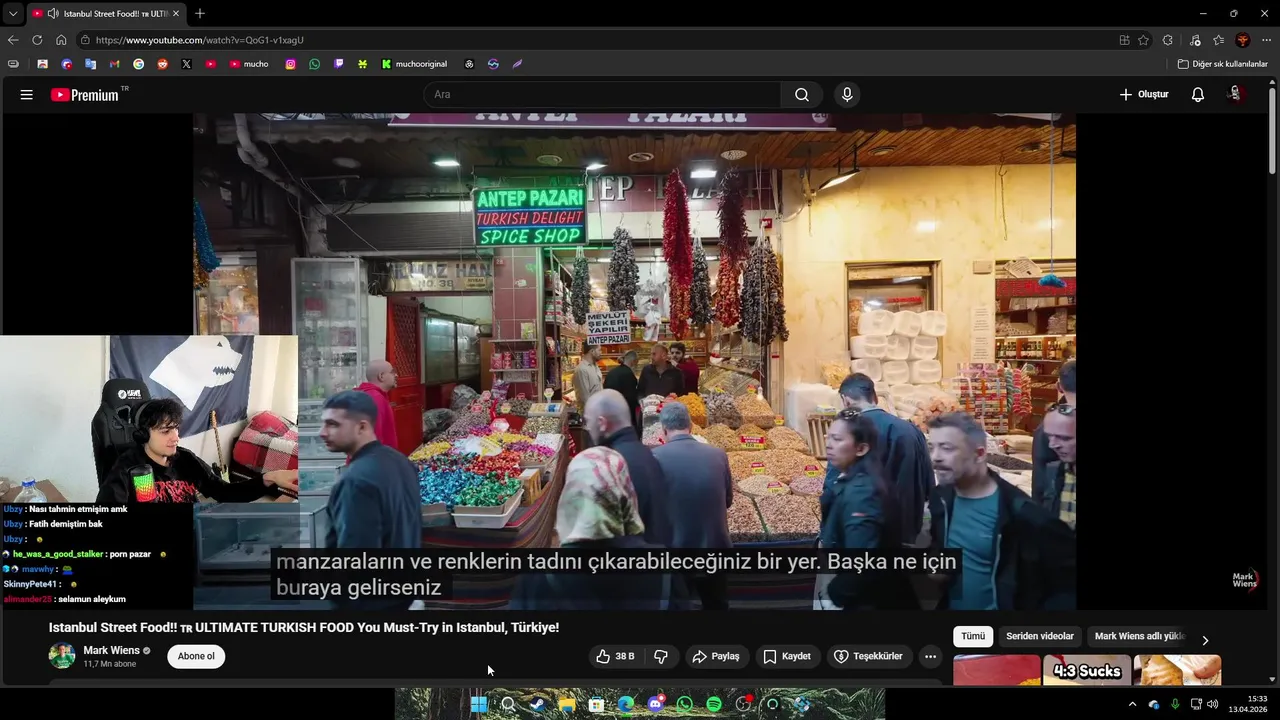Save video with Kaydet button
Viewport: 1280px width, 720px height.
click(787, 656)
